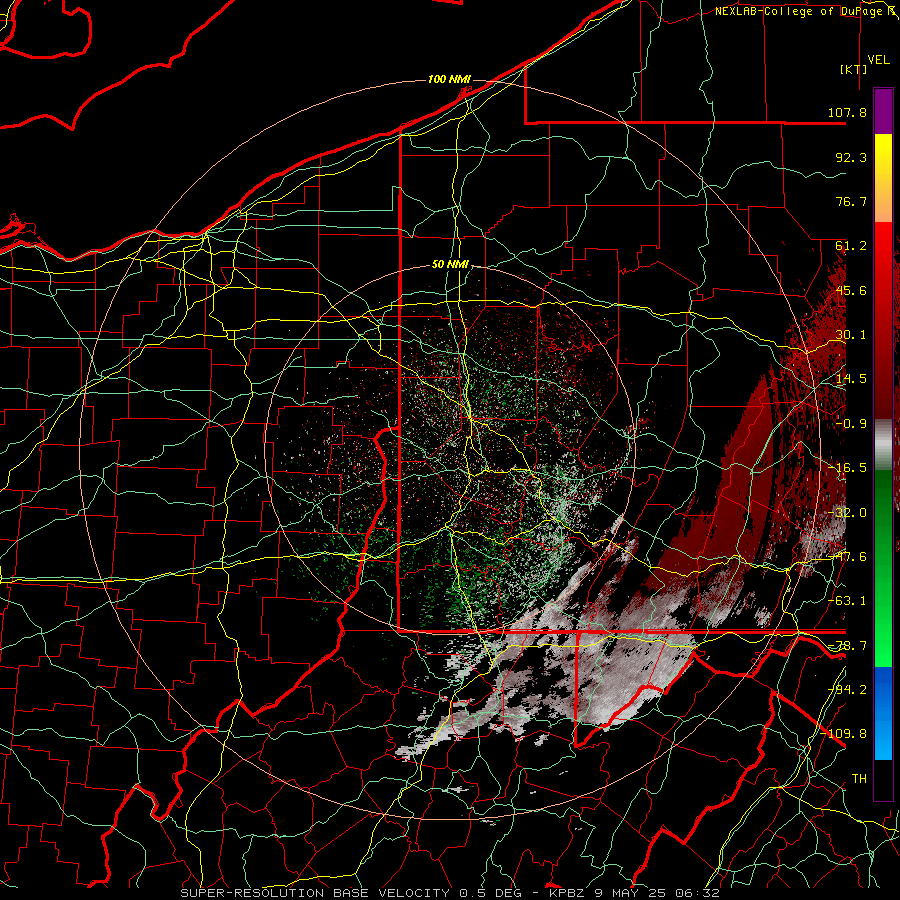This screenshot has width=900, height=900.
Task: Click the -78.7 velocity scale value
Action: 847,646
